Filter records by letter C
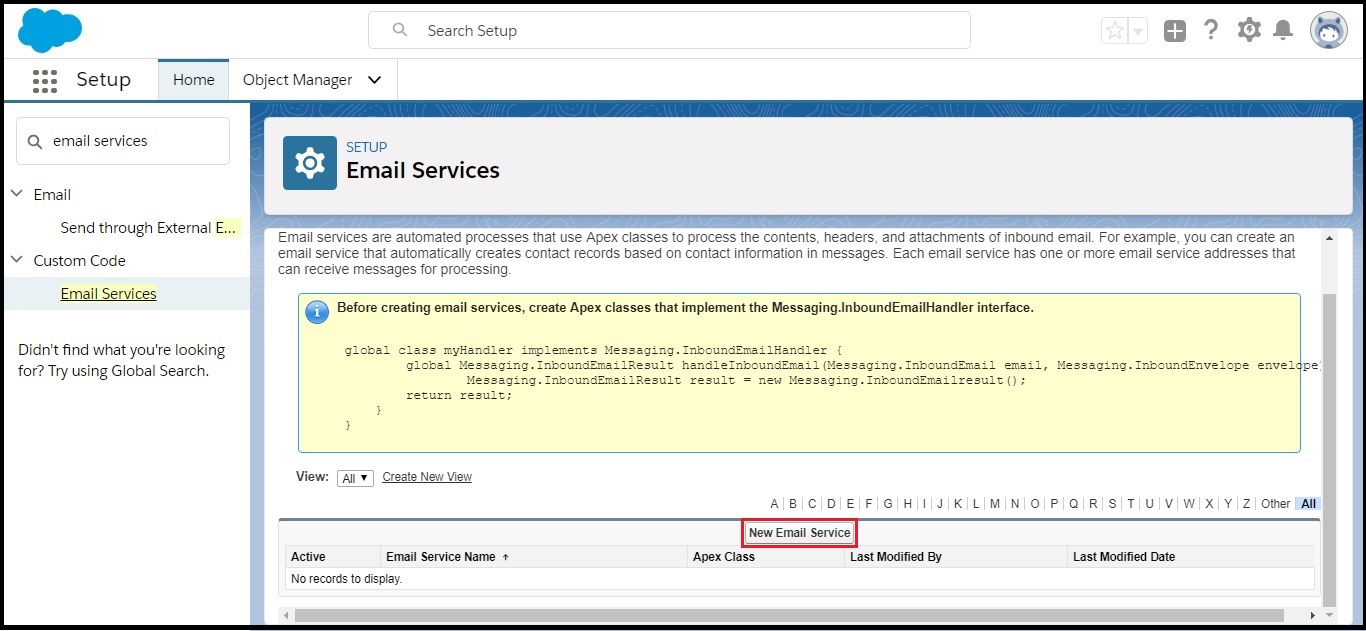The image size is (1366, 631). [x=812, y=504]
